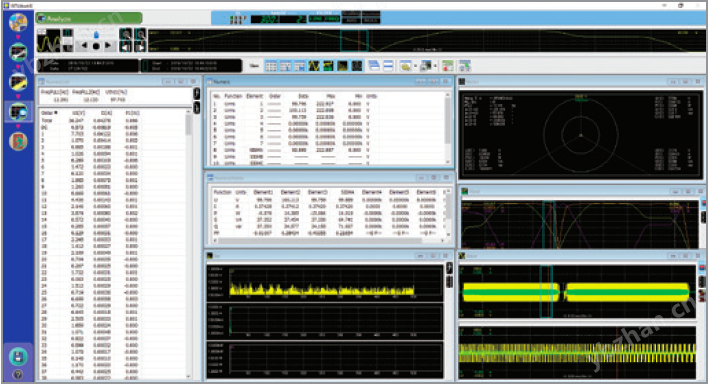Click the Element1 column header in matrix table
This screenshot has height=384, width=709.
(x=263, y=192)
